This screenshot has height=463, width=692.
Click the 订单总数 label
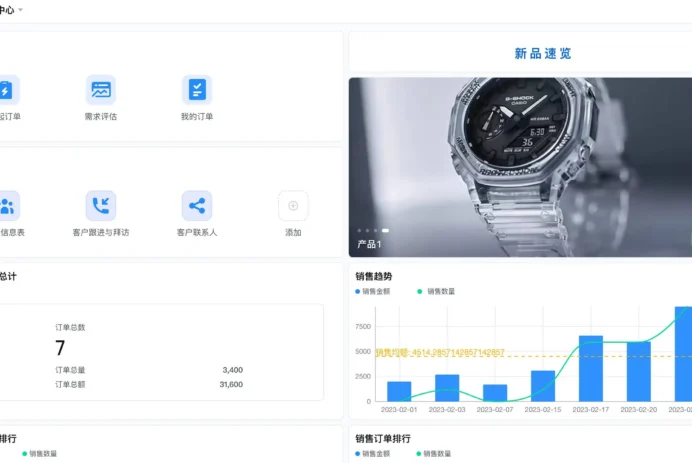70,327
